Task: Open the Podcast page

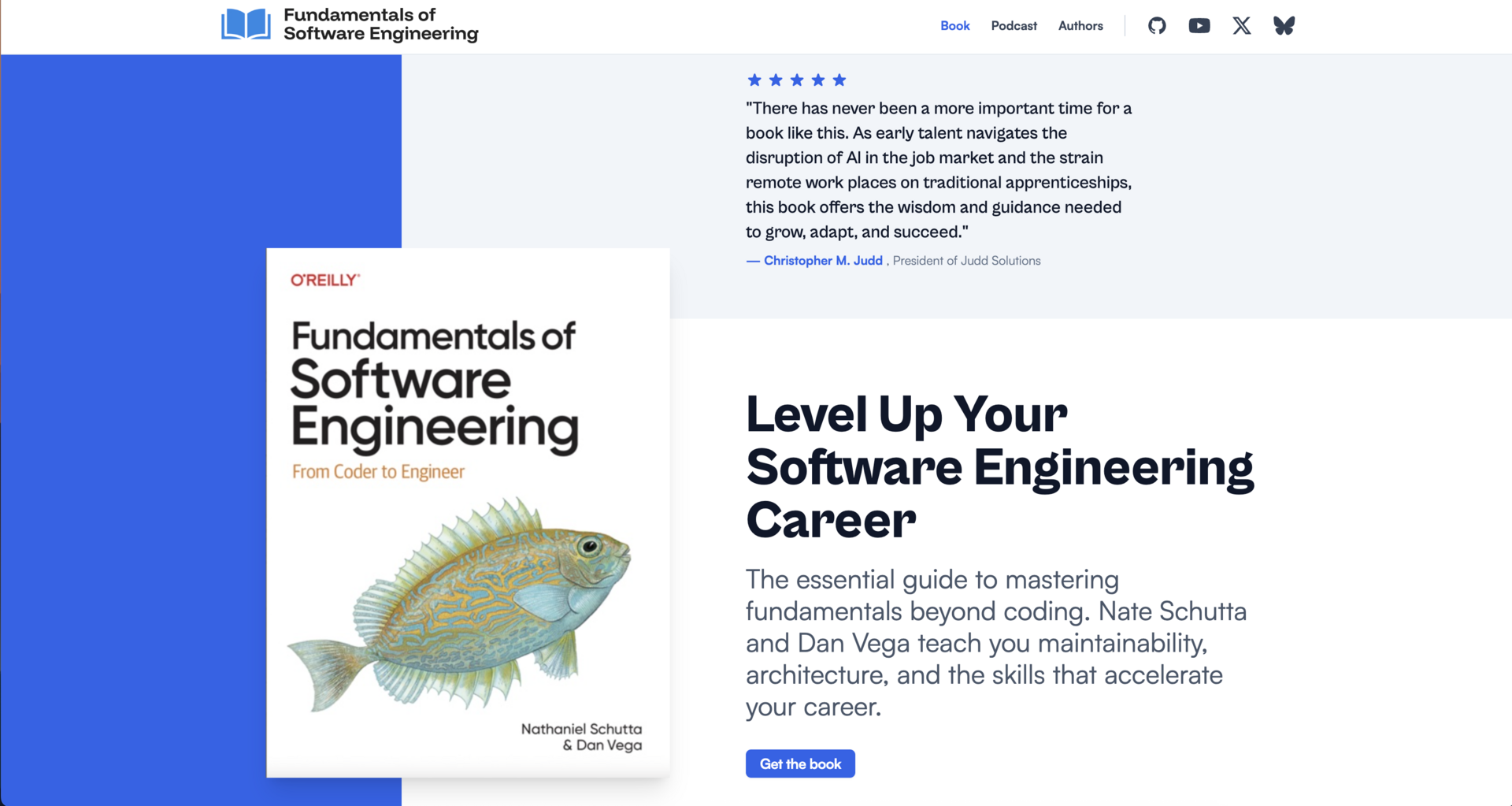Action: 1014,26
